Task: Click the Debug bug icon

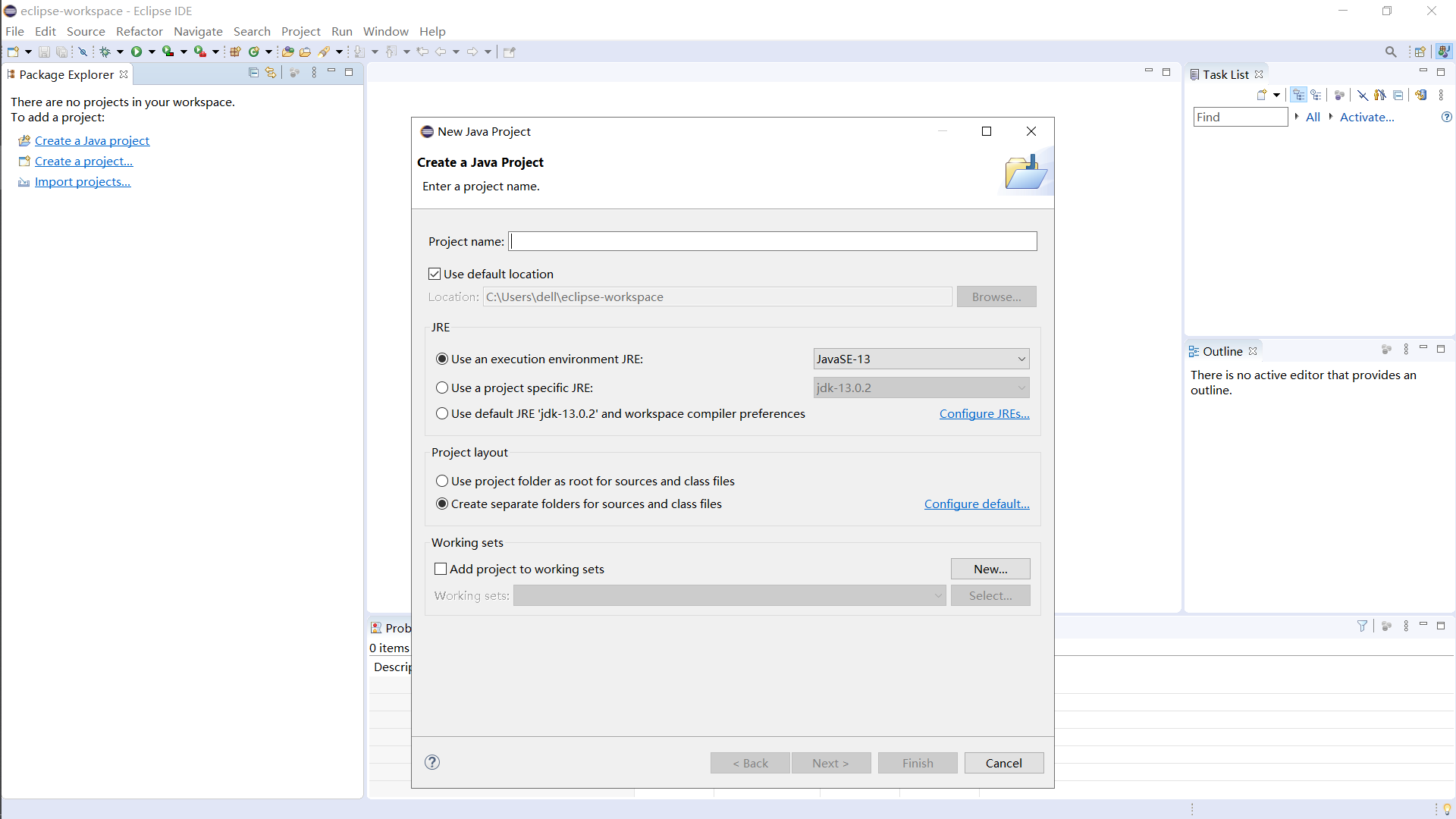Action: 105,52
